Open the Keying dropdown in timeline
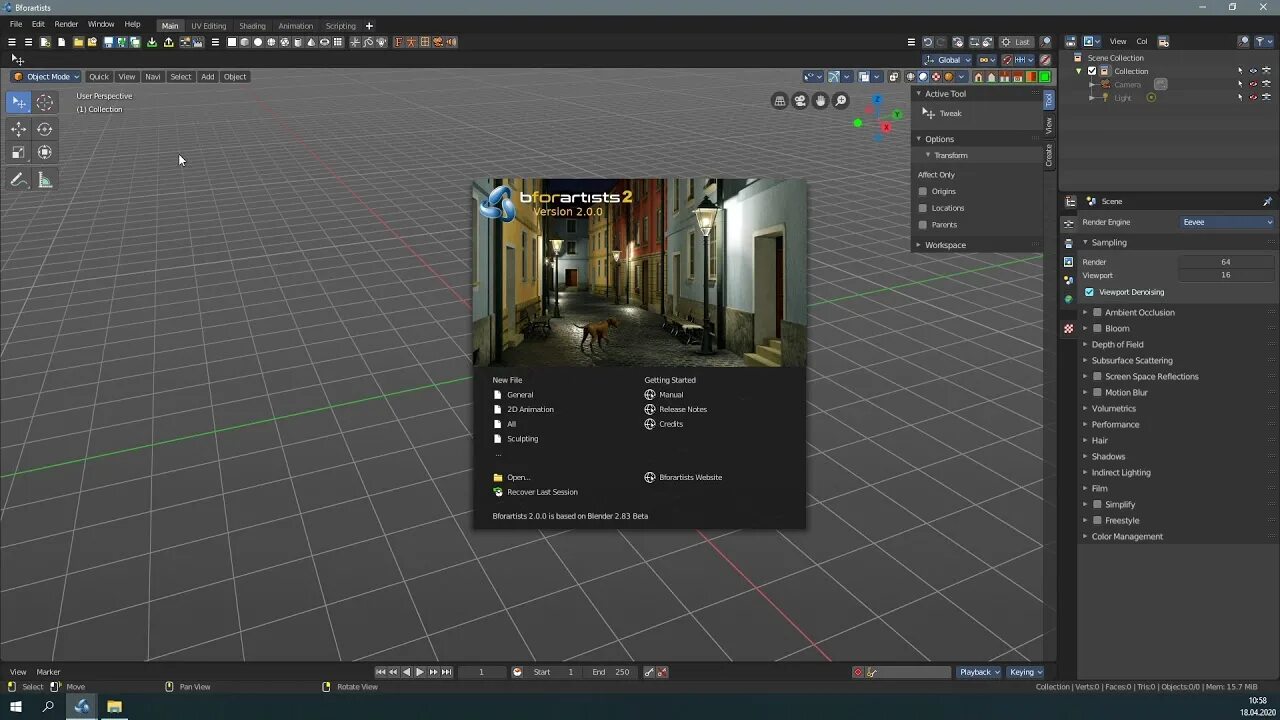 1026,672
